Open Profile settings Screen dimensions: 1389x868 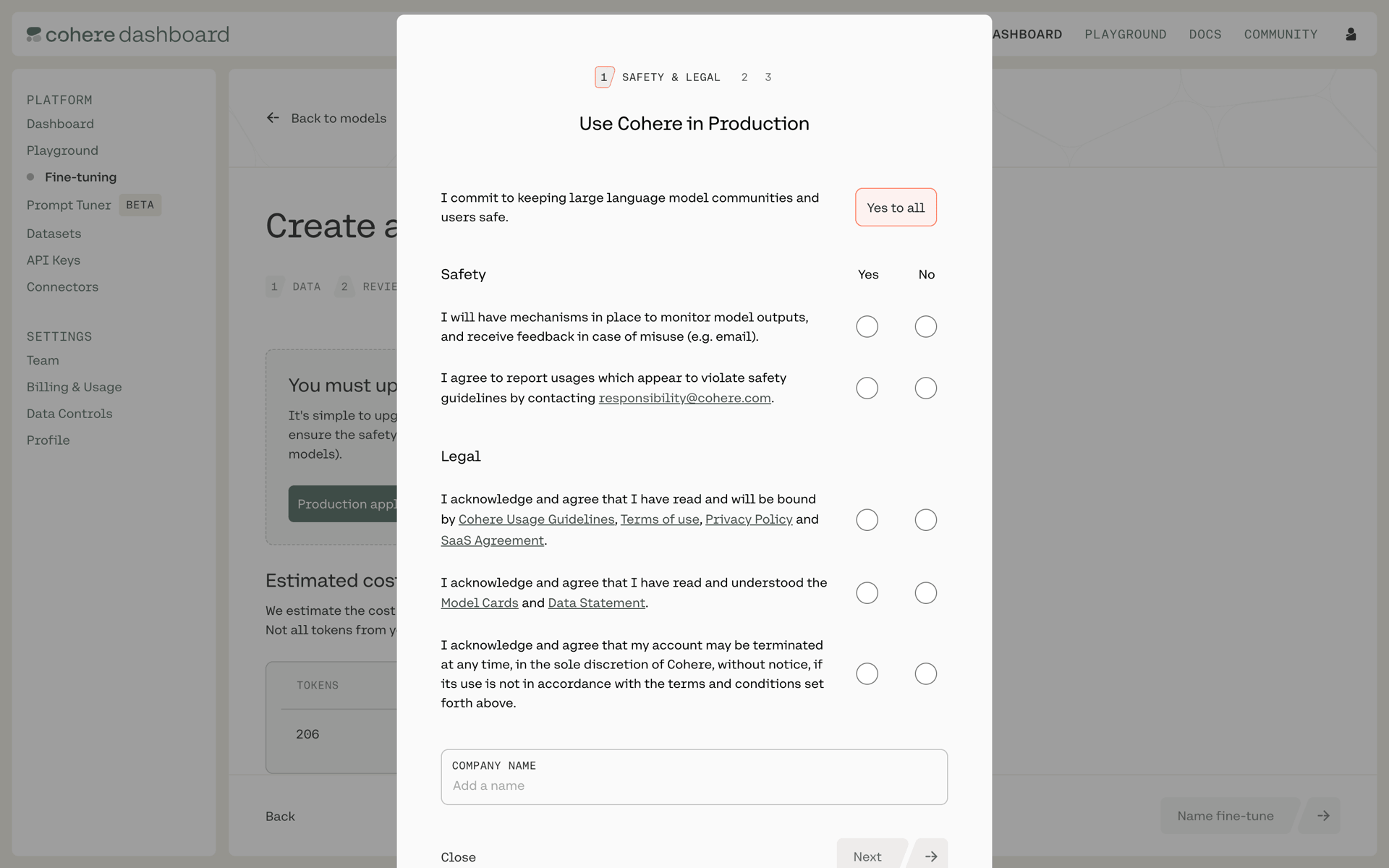(x=48, y=441)
